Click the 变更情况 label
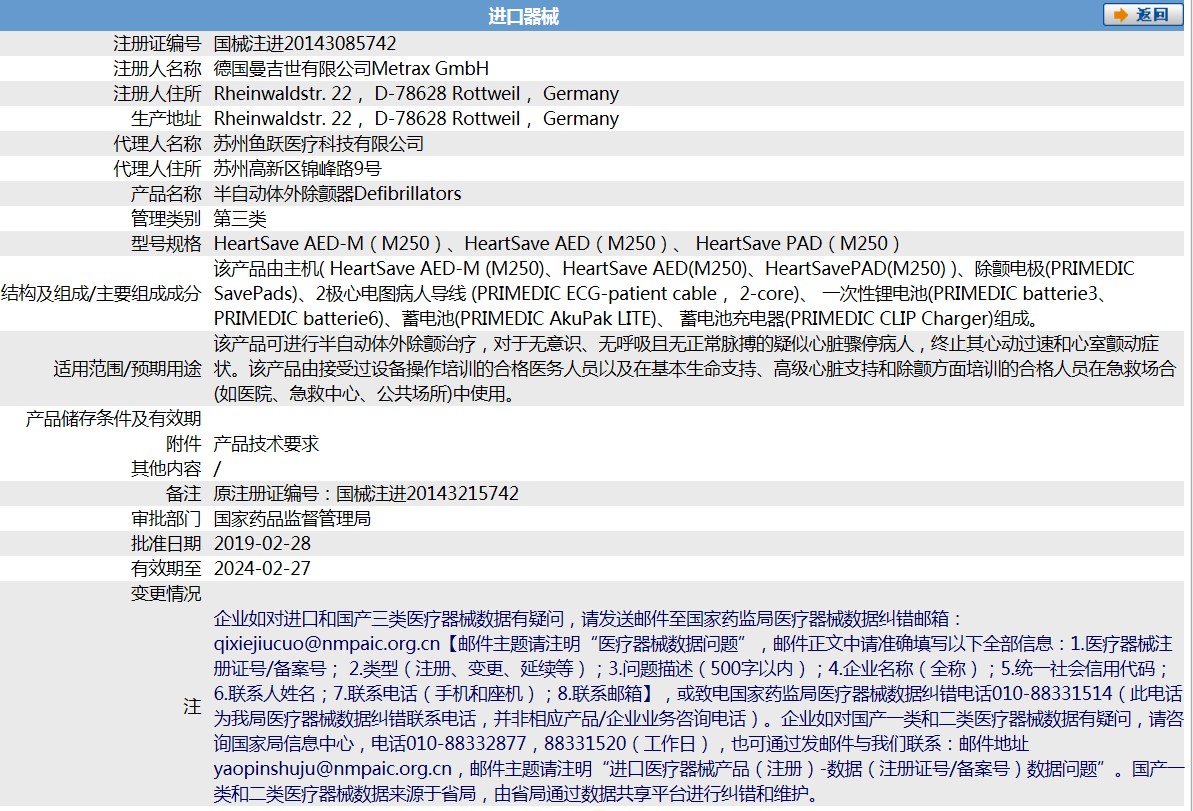1193x811 pixels. [166, 594]
